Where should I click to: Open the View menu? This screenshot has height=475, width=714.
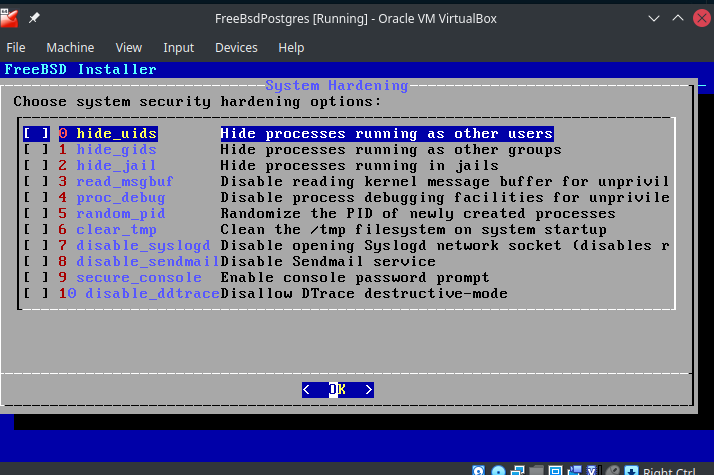[x=129, y=47]
